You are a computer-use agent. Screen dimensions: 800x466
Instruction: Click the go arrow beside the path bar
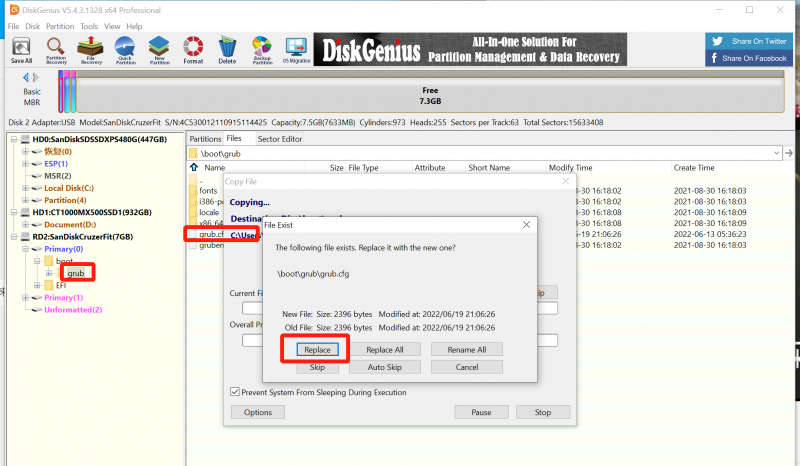tap(789, 153)
